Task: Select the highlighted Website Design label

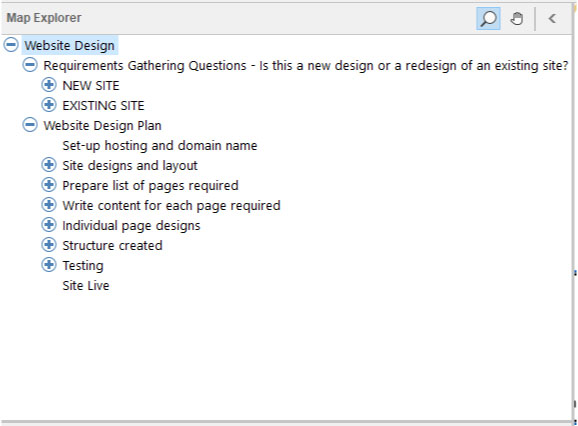Action: click(70, 45)
